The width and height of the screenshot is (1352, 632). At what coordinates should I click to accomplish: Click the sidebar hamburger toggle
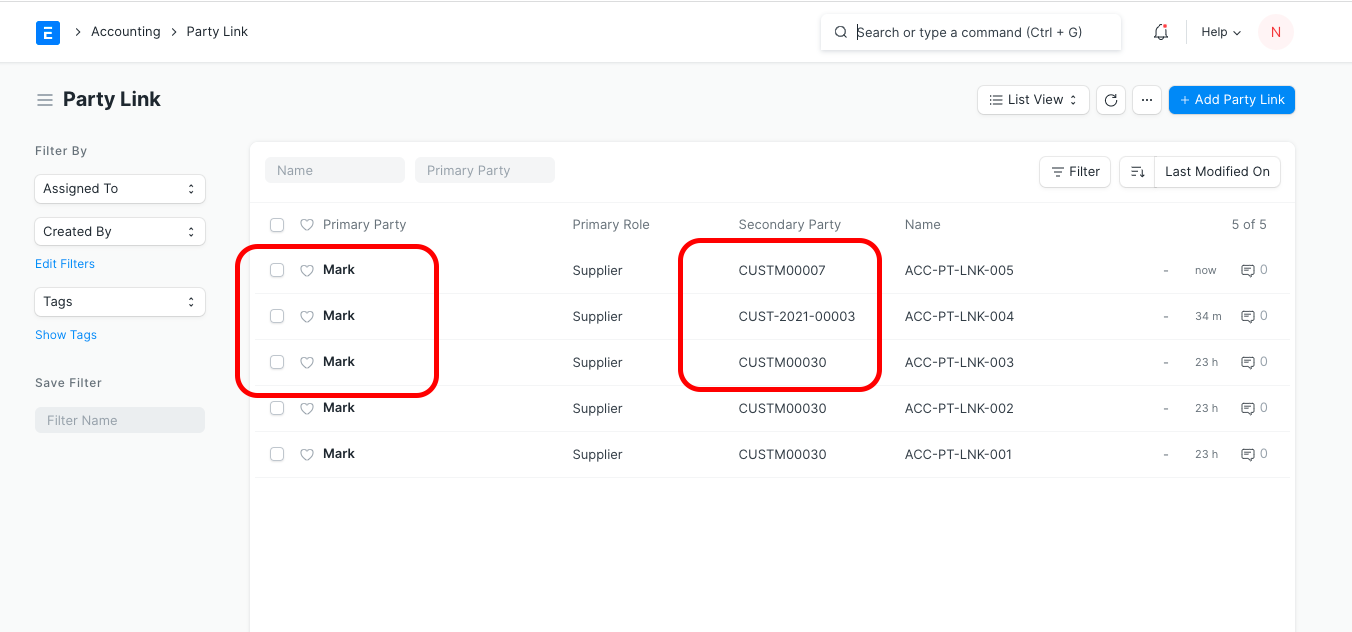44,98
